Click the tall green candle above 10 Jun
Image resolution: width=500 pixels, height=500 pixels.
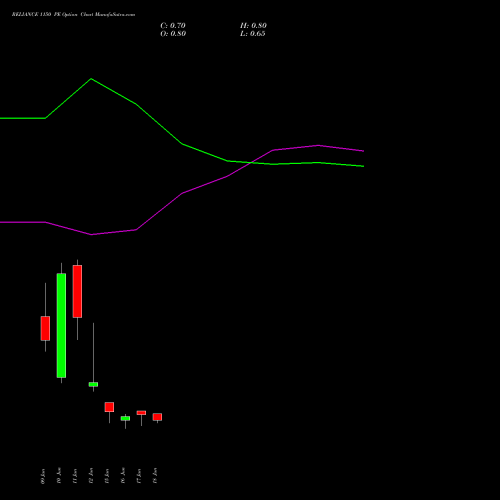coord(61,325)
